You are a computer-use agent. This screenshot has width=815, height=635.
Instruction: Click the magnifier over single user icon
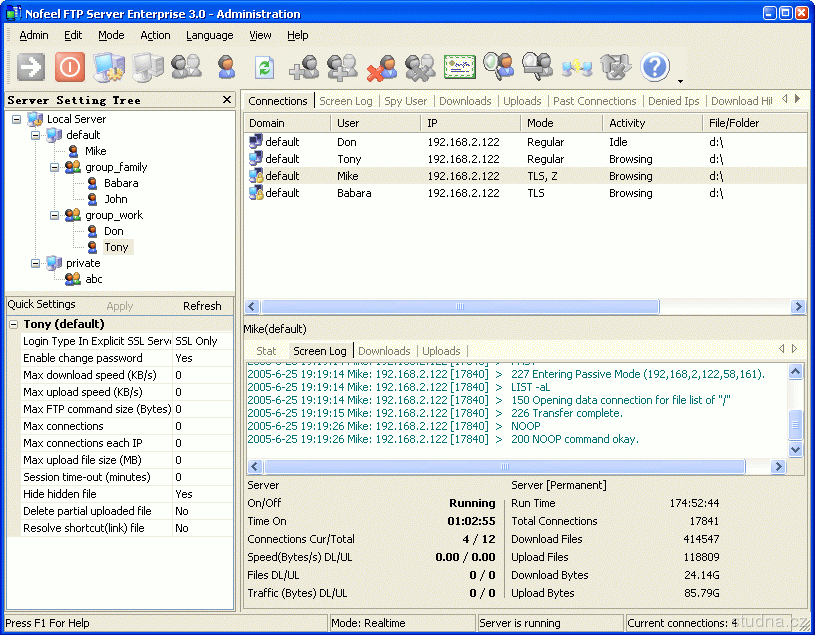(x=498, y=67)
